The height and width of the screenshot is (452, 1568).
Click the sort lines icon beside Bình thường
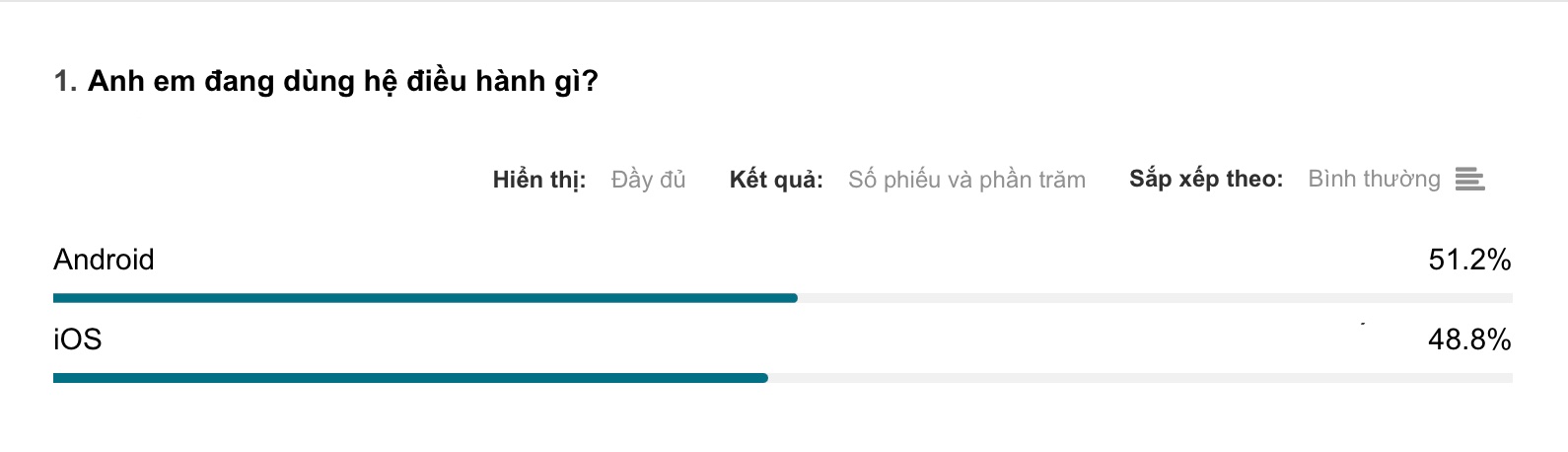pyautogui.click(x=1469, y=180)
